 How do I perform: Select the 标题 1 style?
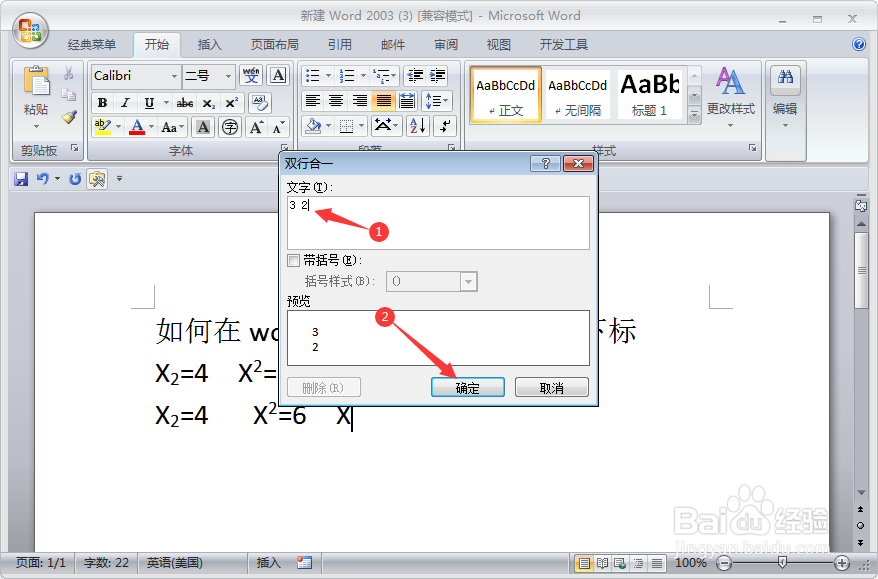click(x=650, y=94)
